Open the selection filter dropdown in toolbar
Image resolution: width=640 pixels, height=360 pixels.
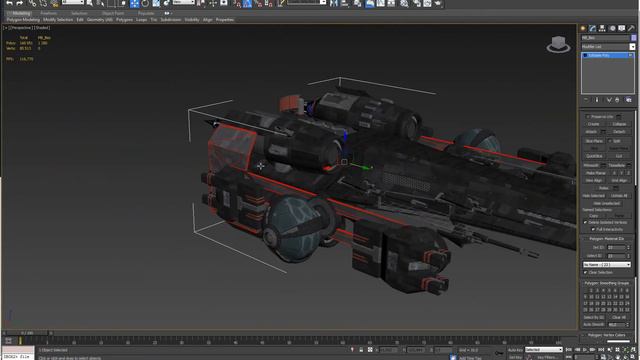point(73,2)
